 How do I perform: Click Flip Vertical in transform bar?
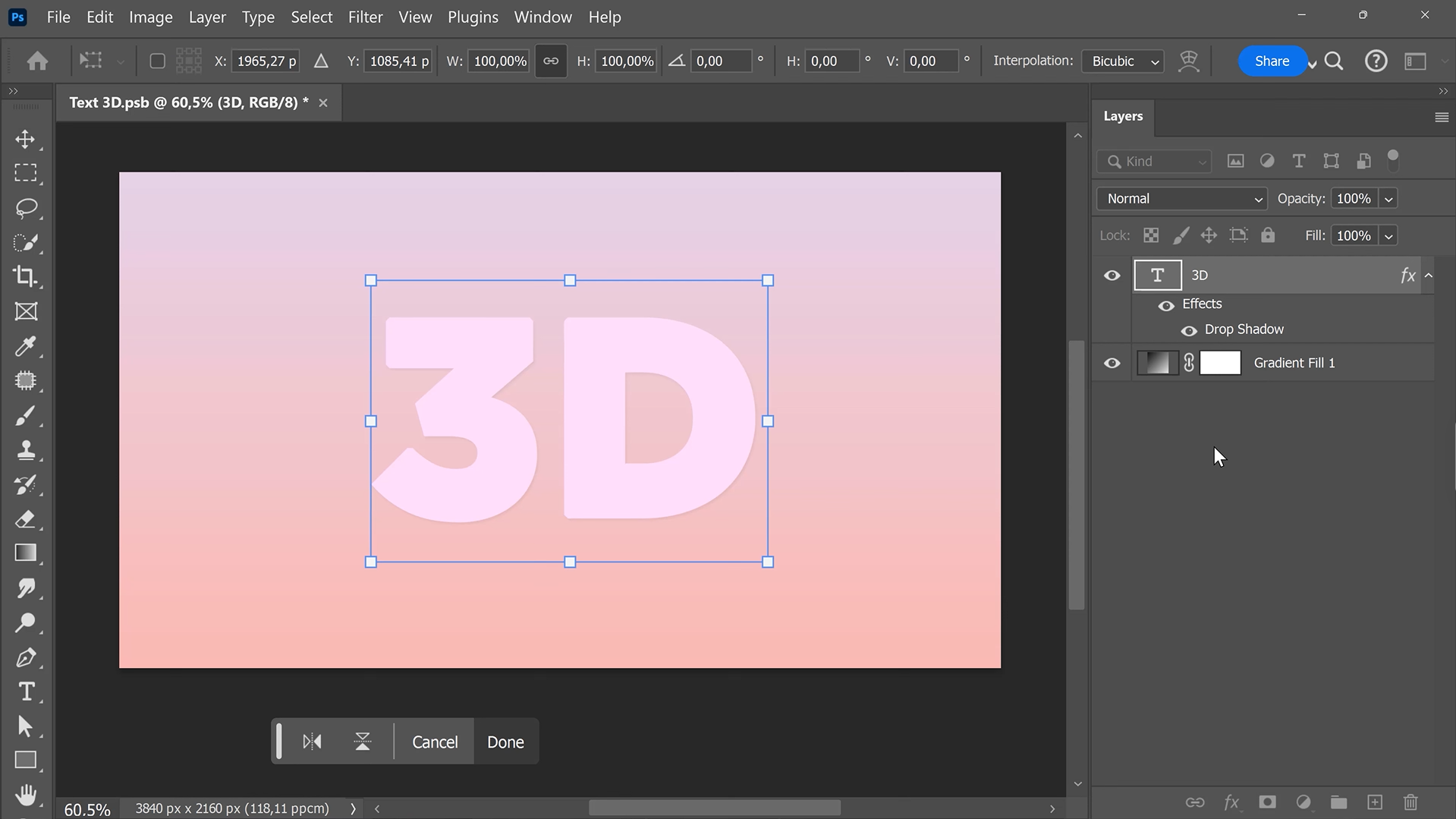pos(363,742)
